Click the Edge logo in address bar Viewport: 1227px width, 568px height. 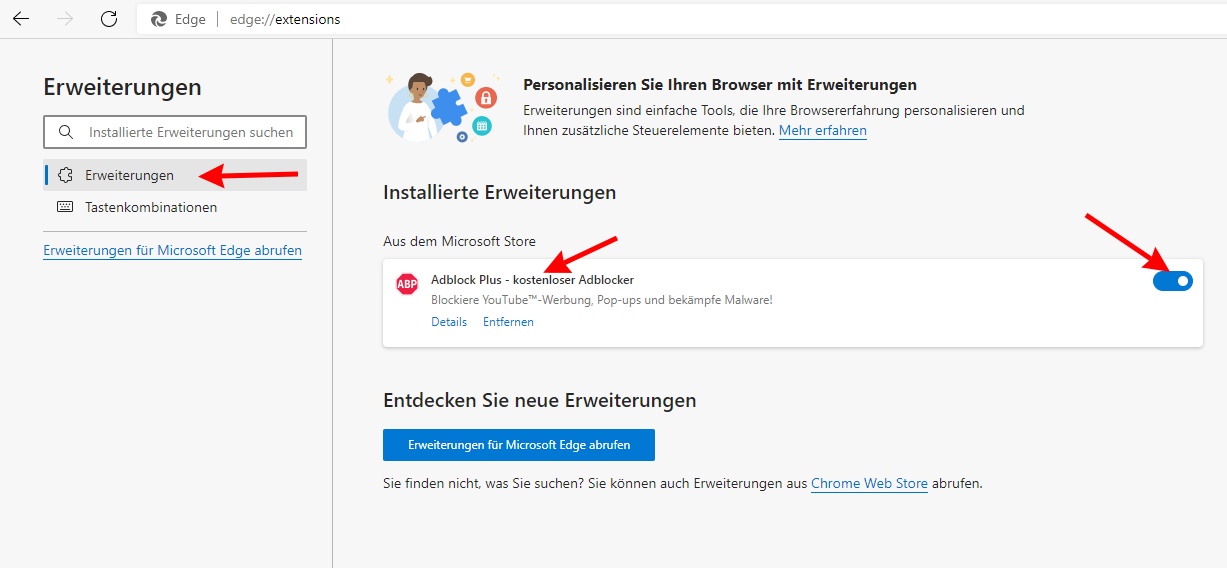pos(158,19)
